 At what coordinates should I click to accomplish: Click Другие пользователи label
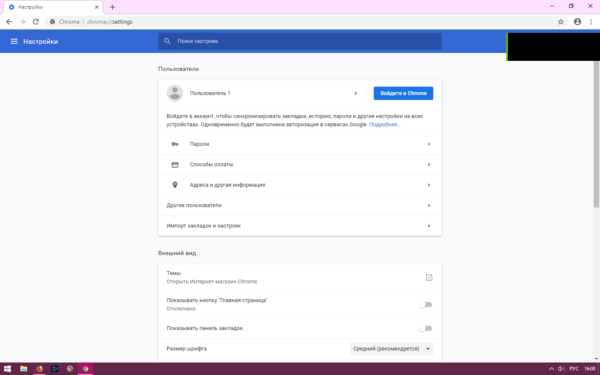click(194, 205)
